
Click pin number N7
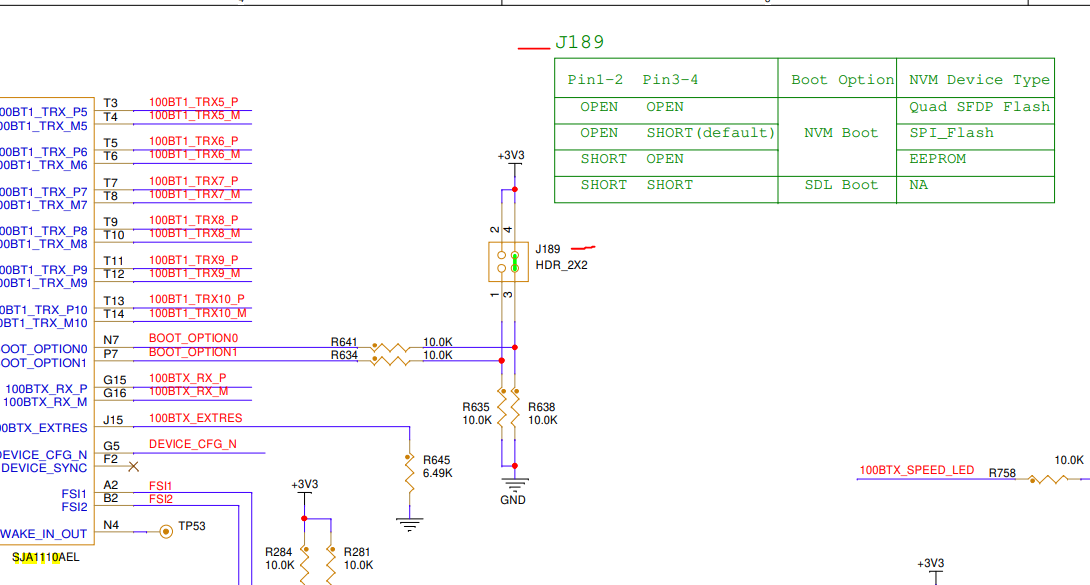(111, 340)
